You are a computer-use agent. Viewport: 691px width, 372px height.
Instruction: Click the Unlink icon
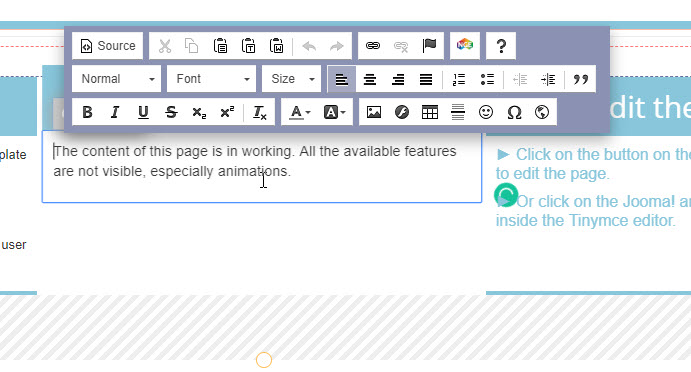click(401, 46)
